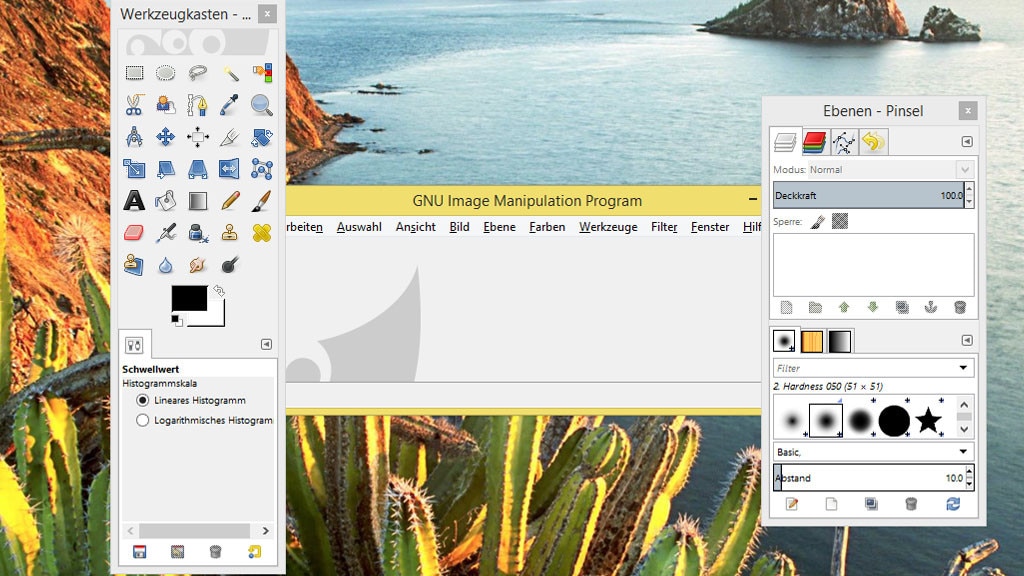This screenshot has width=1024, height=576.
Task: Select the Free Select lasso tool
Action: click(197, 72)
